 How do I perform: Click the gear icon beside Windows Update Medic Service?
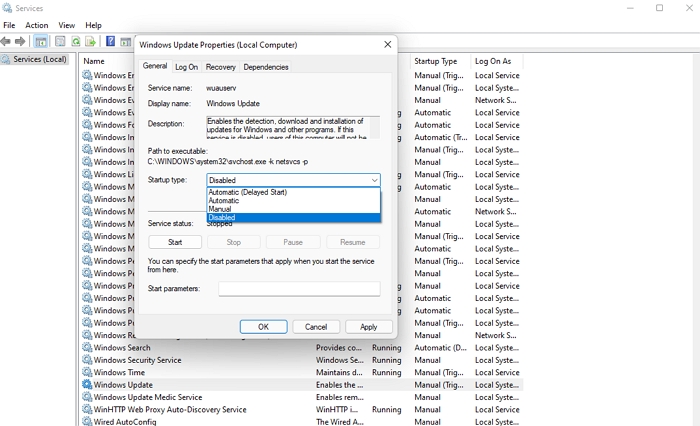pyautogui.click(x=87, y=397)
